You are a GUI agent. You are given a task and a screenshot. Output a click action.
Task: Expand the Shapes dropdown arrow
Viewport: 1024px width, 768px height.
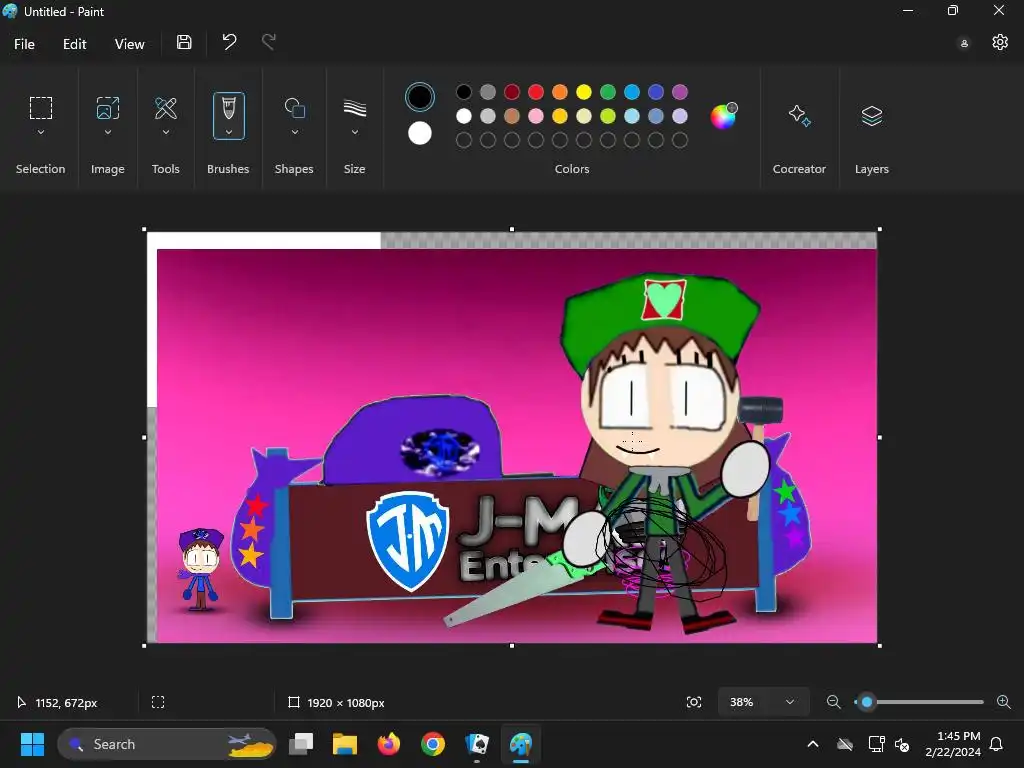tap(295, 132)
